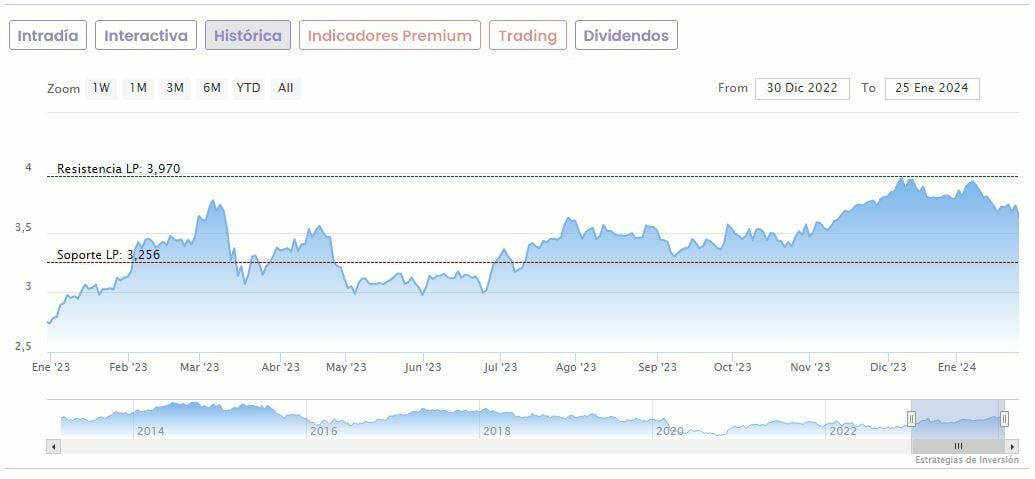Choose the 6M zoom option
1035x479 pixels.
tap(211, 88)
